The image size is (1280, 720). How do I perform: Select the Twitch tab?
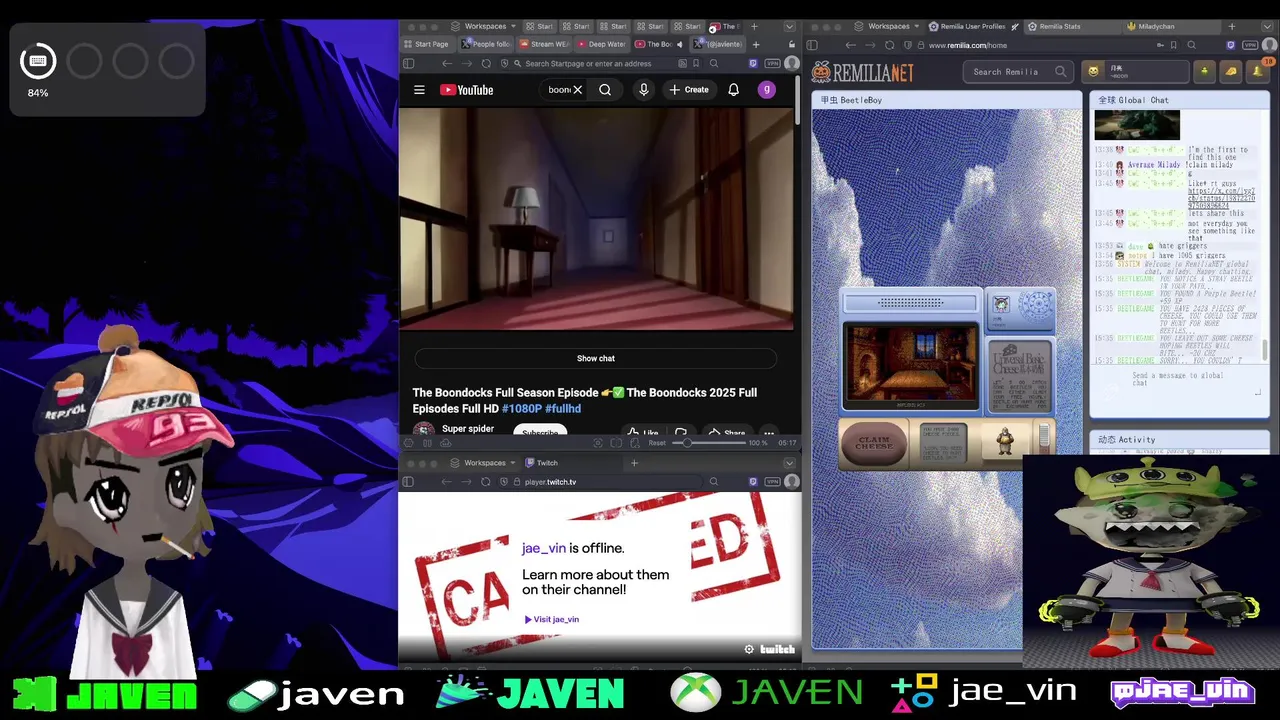click(x=542, y=463)
